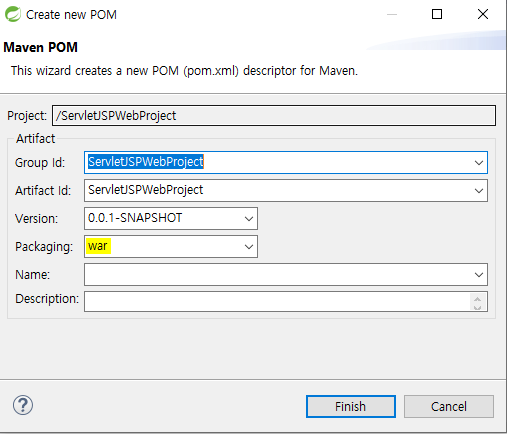This screenshot has height=434, width=507.
Task: Click the Spring leaf icon in title bar
Action: pyautogui.click(x=13, y=14)
